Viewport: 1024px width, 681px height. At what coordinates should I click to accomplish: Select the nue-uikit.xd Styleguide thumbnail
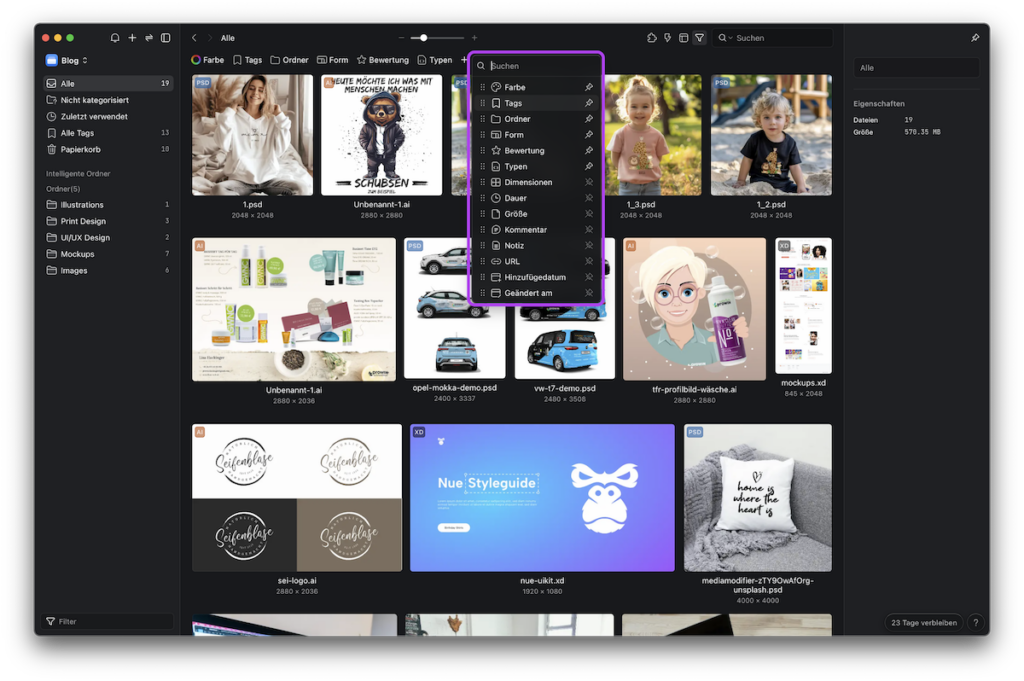[x=542, y=498]
